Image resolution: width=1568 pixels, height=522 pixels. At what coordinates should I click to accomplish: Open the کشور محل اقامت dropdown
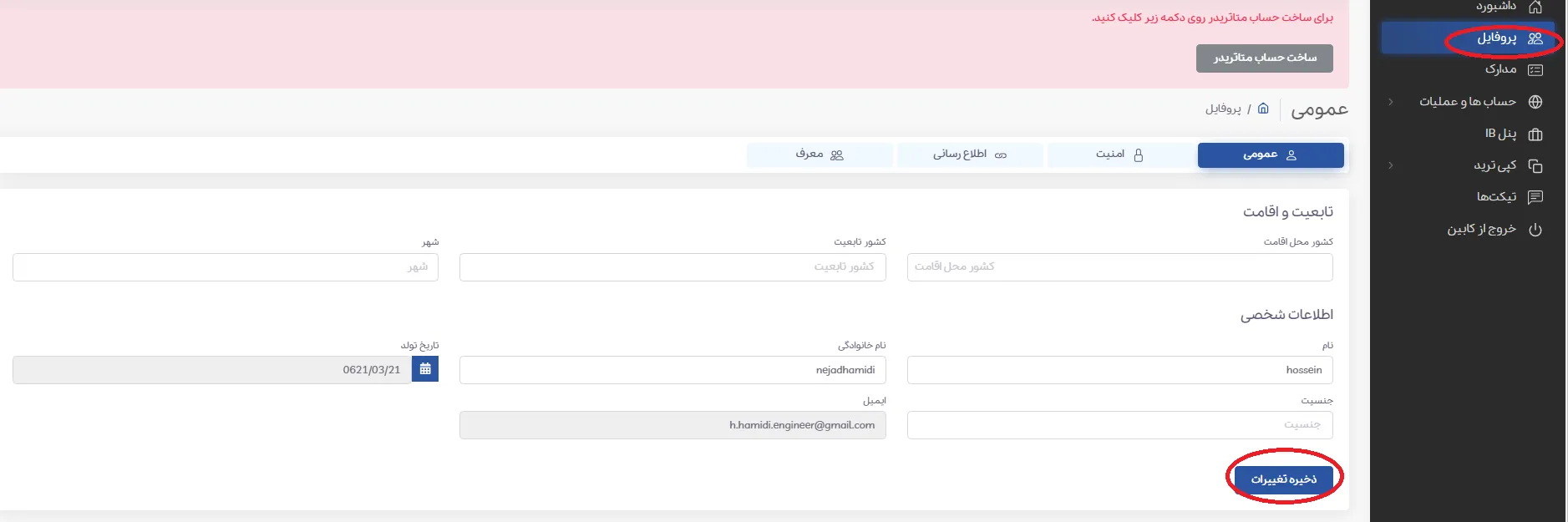tap(1119, 267)
